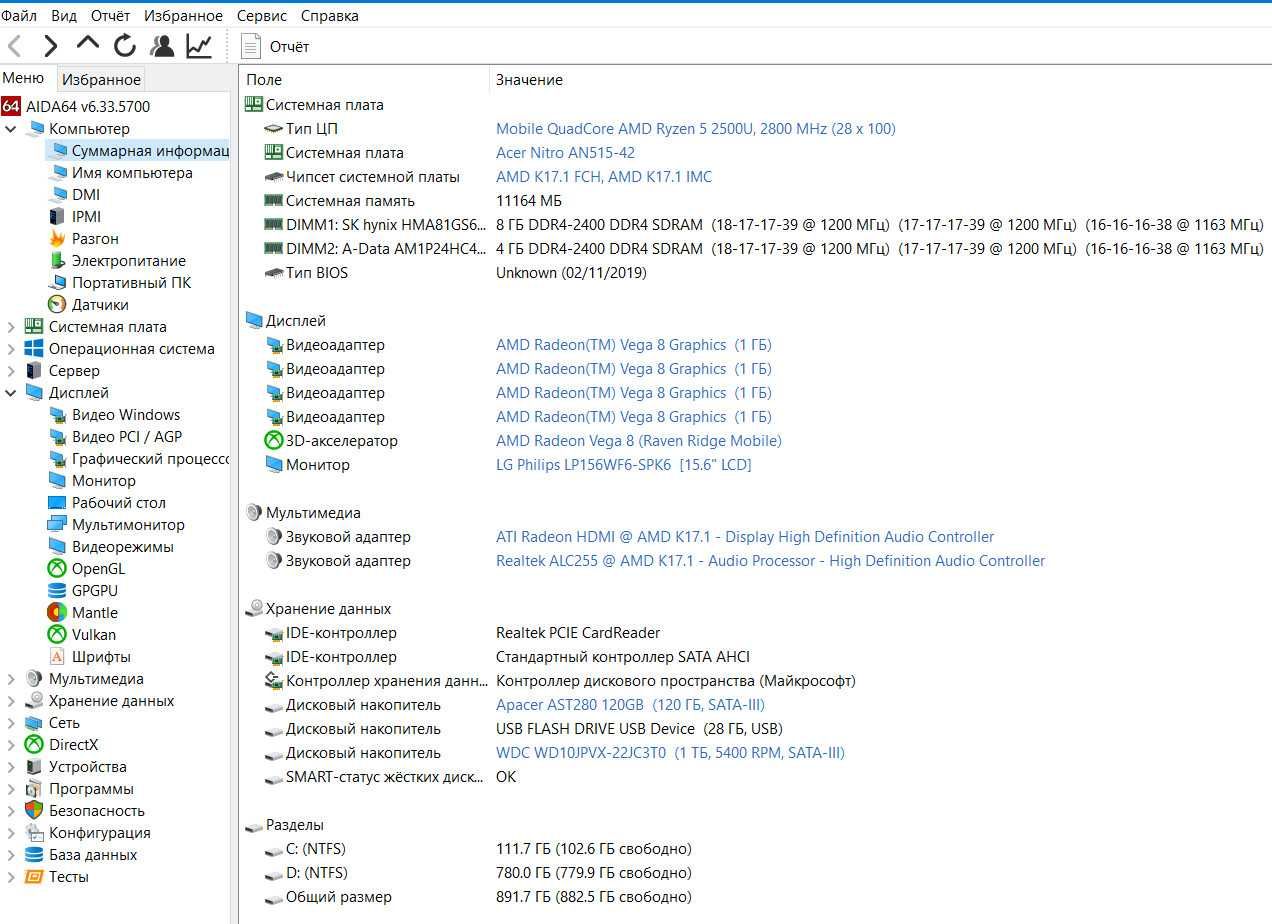Click the Разгон flame icon
Image resolution: width=1272 pixels, height=924 pixels.
coord(56,239)
